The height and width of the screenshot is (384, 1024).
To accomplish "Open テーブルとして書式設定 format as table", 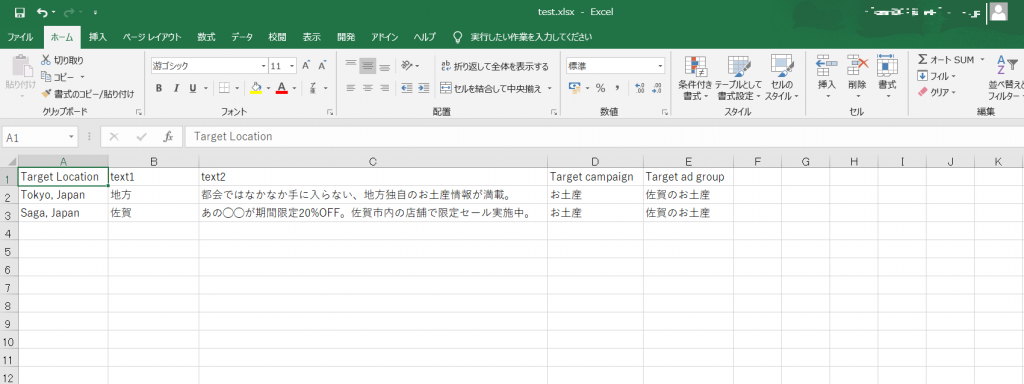I will click(x=739, y=77).
